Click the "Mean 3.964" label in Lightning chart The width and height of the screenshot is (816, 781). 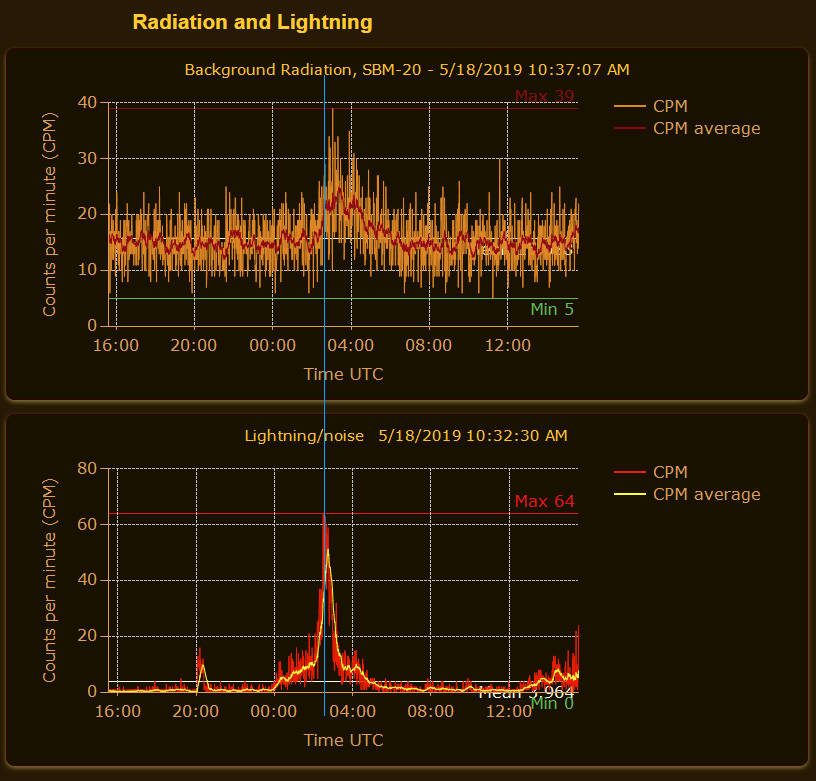[526, 693]
